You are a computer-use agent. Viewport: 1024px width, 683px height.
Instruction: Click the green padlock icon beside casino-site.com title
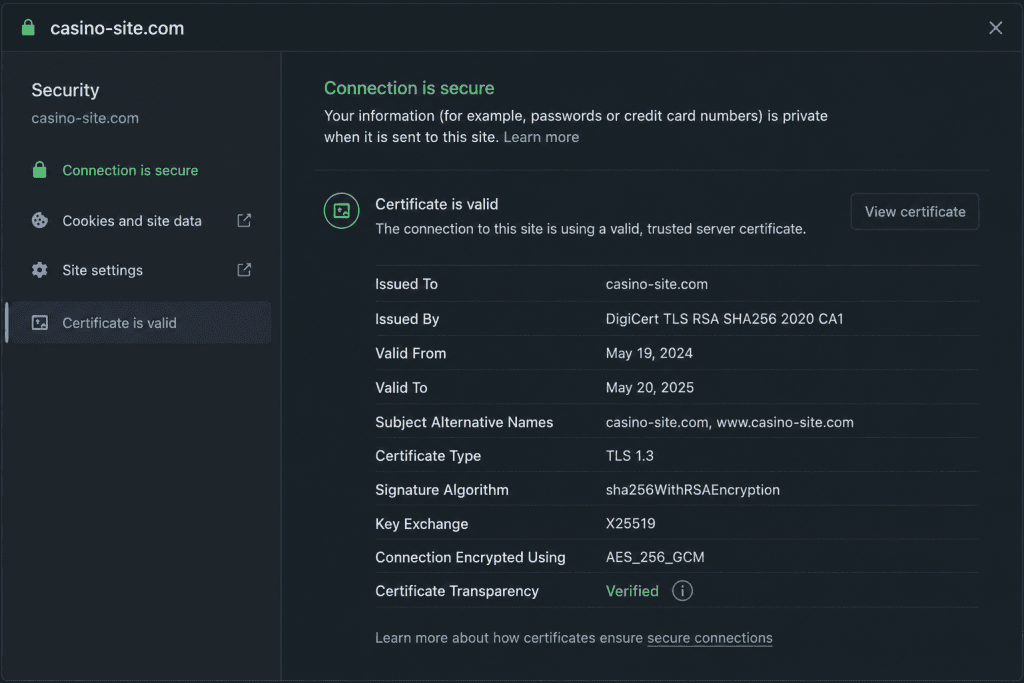28,27
